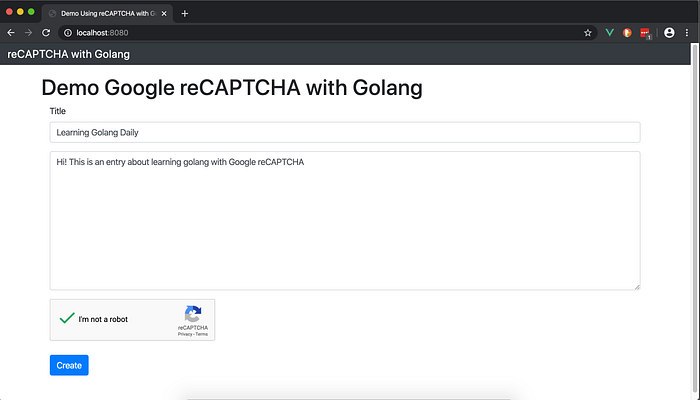
Task: Focus the Title input field
Action: coord(344,132)
